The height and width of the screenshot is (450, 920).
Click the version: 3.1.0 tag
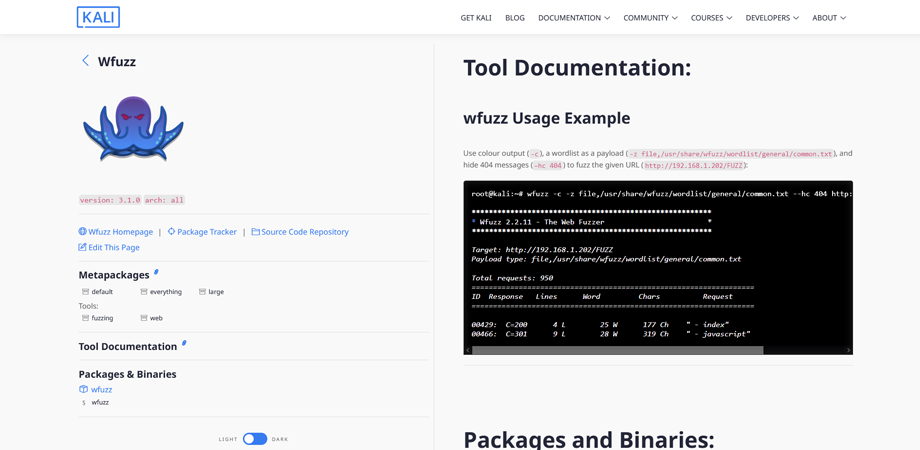pyautogui.click(x=110, y=200)
